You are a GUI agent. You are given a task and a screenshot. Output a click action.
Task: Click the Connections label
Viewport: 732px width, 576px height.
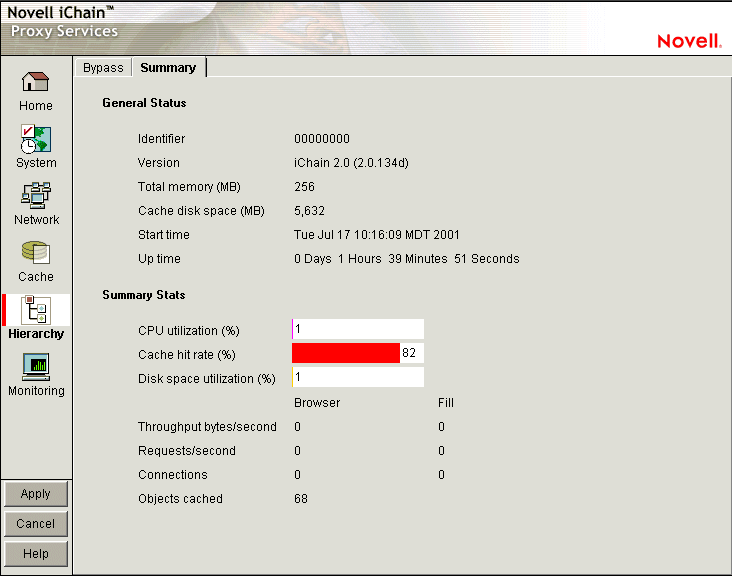173,475
